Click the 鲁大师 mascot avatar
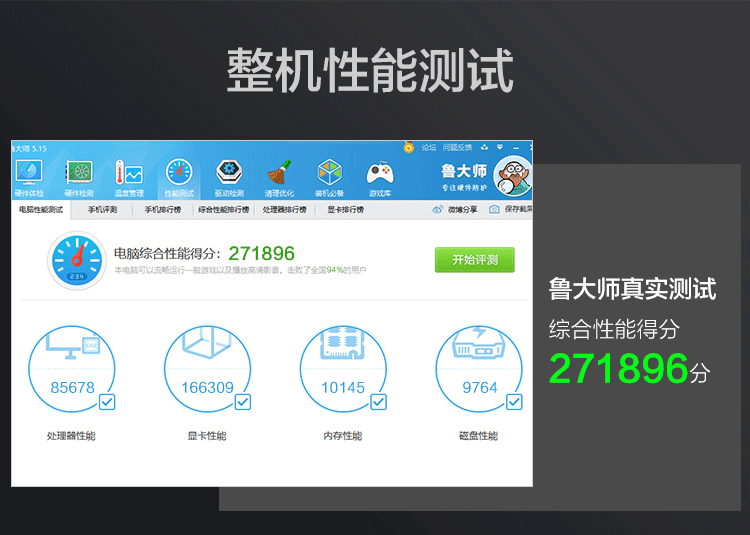750x535 pixels. [513, 176]
